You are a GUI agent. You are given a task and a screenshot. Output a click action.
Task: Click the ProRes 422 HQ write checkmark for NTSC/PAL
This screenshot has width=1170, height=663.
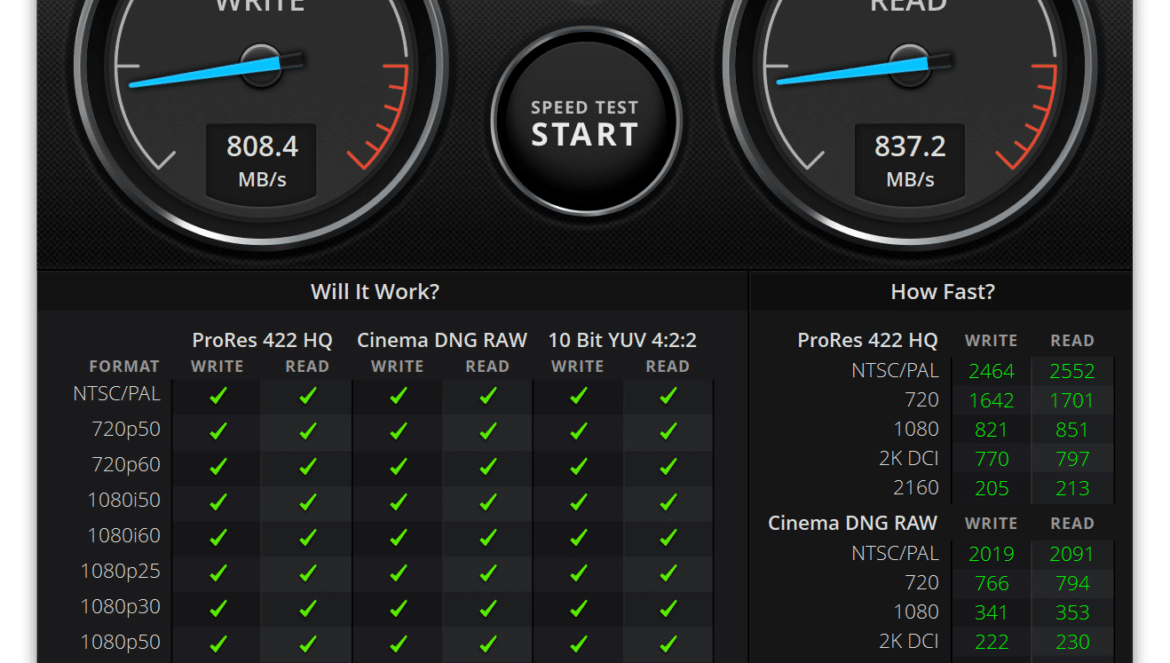tap(218, 395)
